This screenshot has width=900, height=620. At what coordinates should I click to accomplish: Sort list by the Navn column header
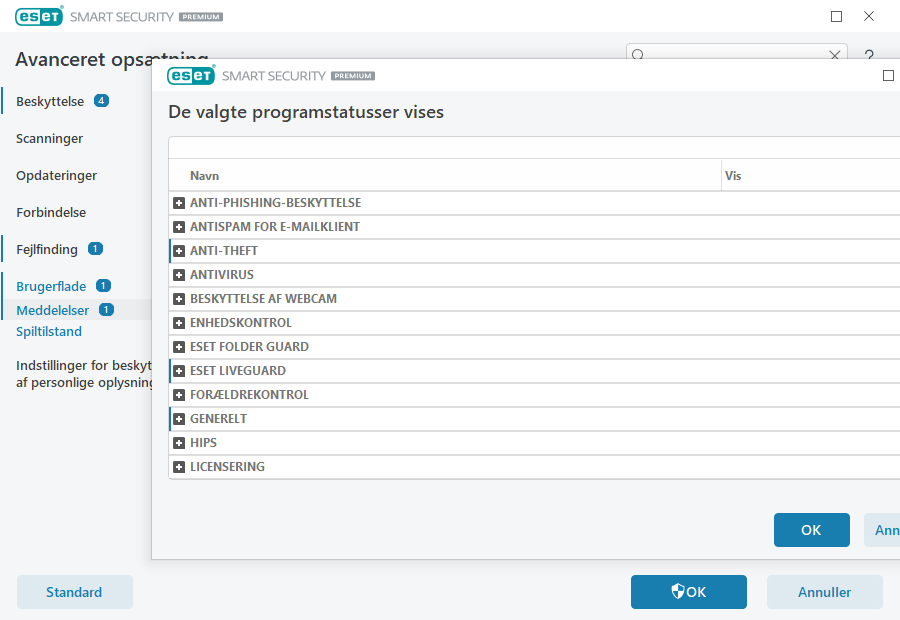point(204,176)
